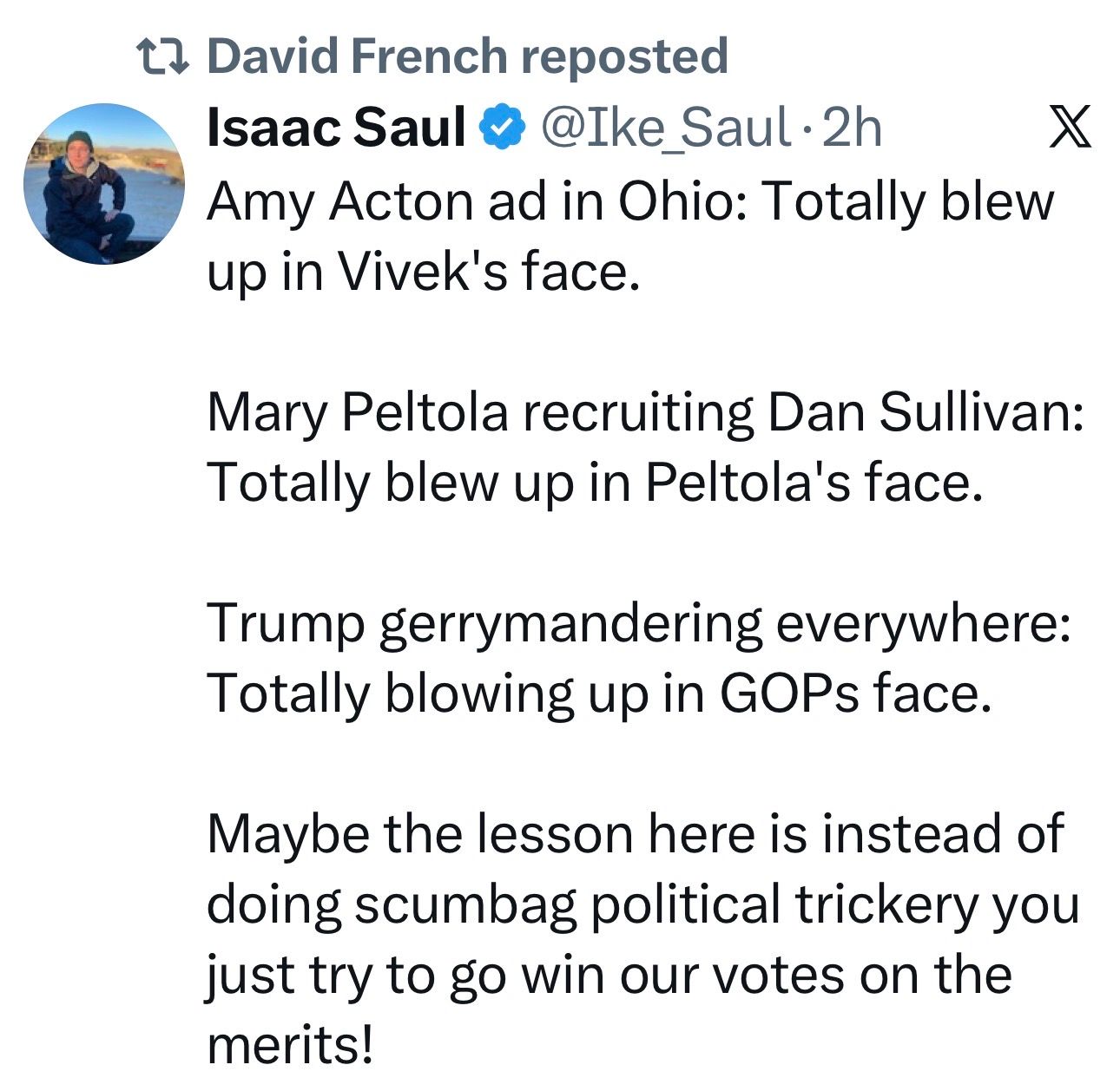Click the repost arrows icon
Image resolution: width=1120 pixels, height=1078 pixels.
[x=164, y=58]
